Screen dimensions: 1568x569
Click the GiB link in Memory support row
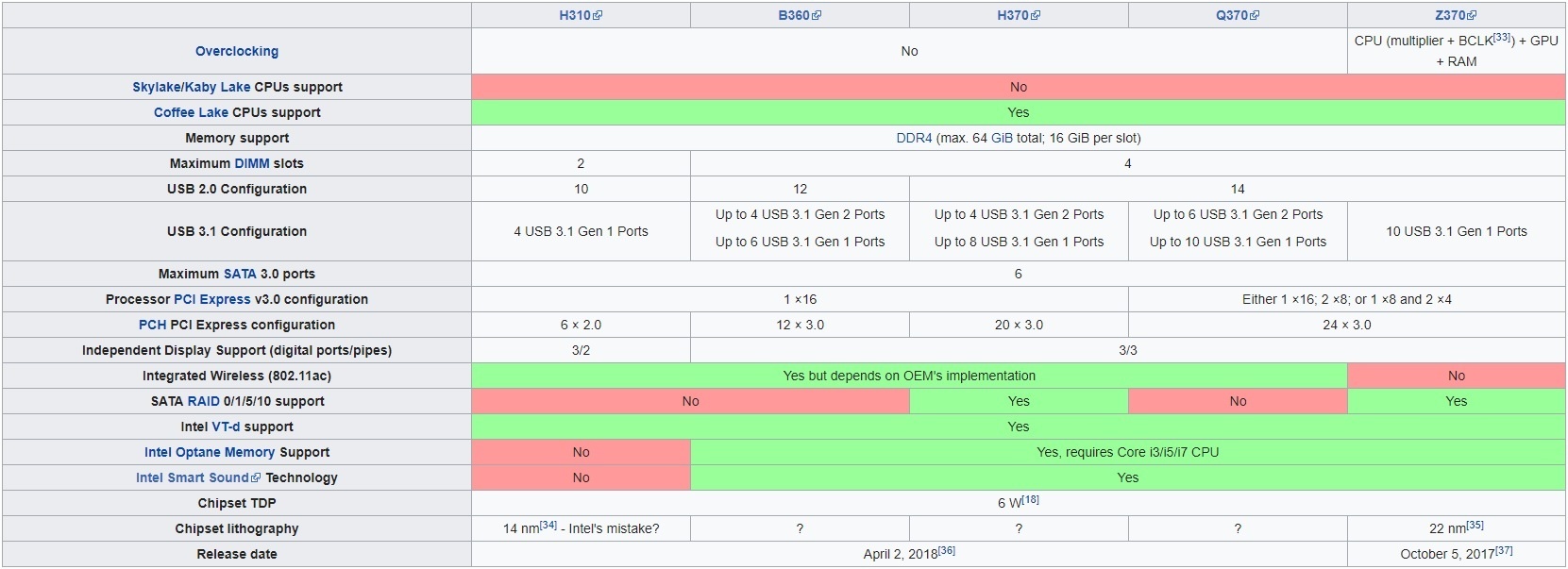click(1002, 138)
